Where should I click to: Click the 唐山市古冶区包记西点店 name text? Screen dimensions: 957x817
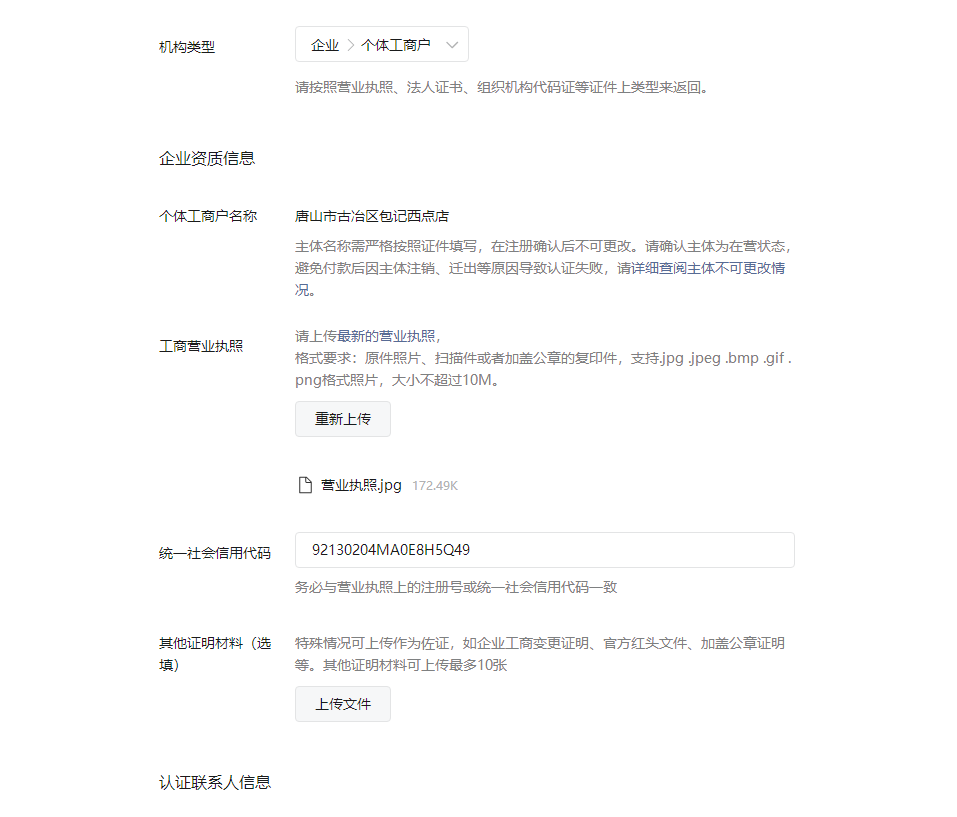click(372, 216)
